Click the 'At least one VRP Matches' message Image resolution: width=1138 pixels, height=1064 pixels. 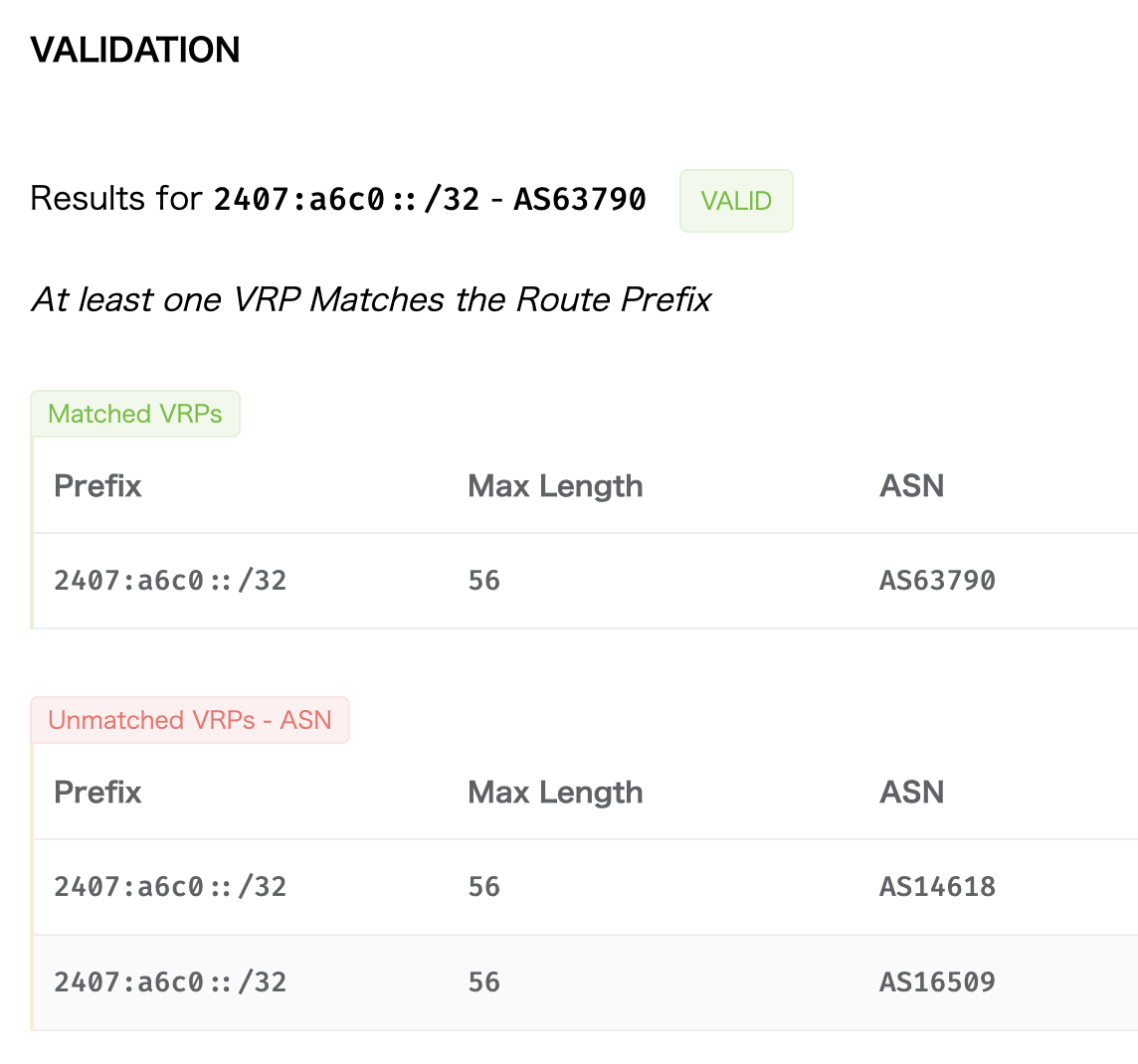click(371, 299)
